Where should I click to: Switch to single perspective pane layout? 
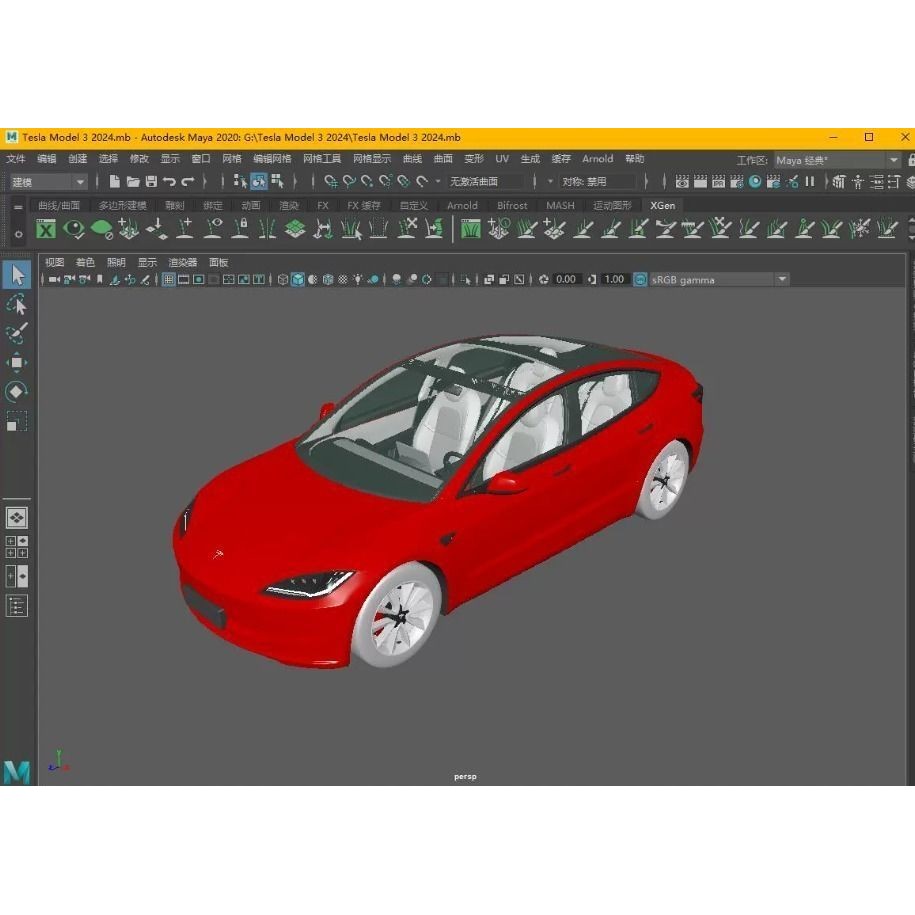pos(17,518)
